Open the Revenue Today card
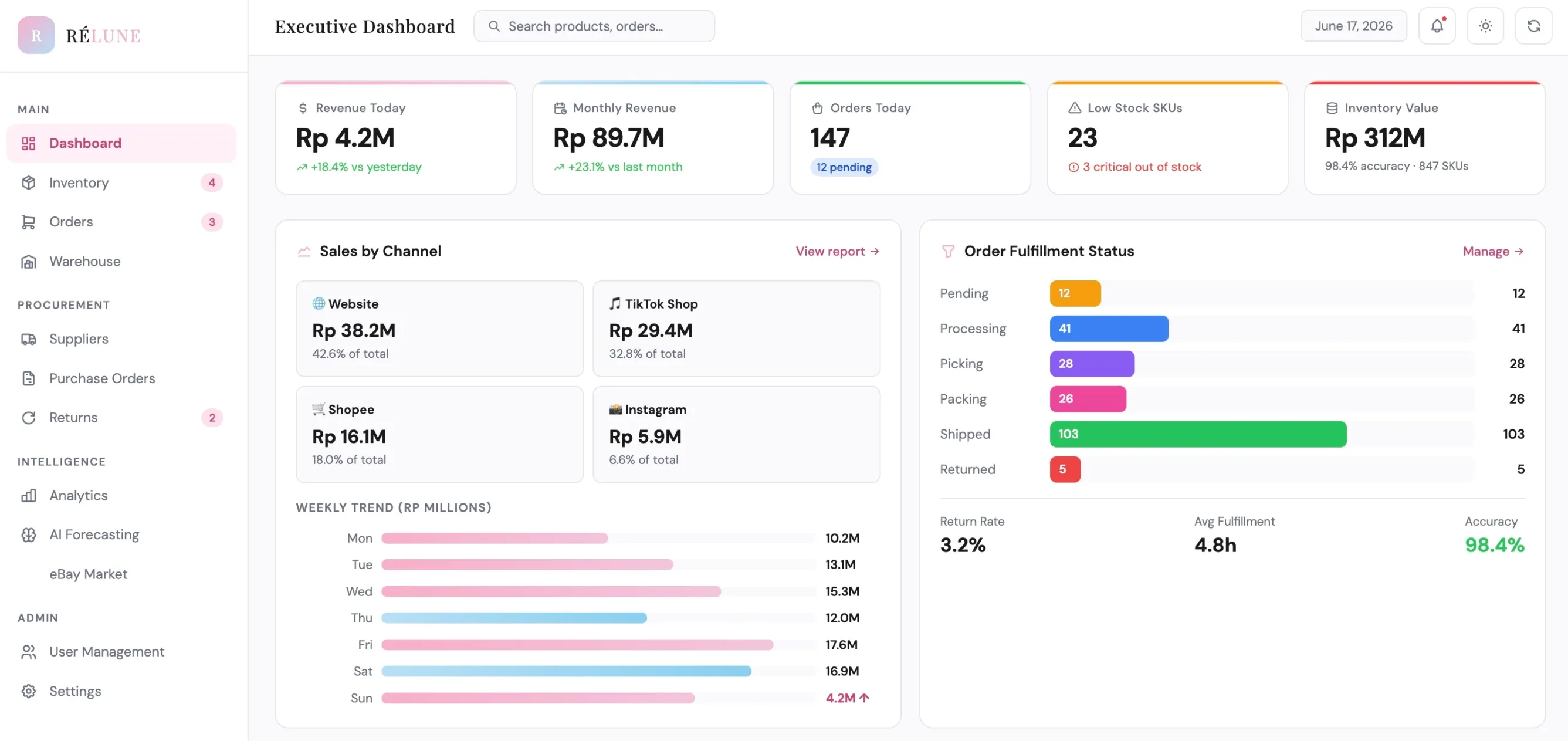The height and width of the screenshot is (741, 1568). click(395, 138)
